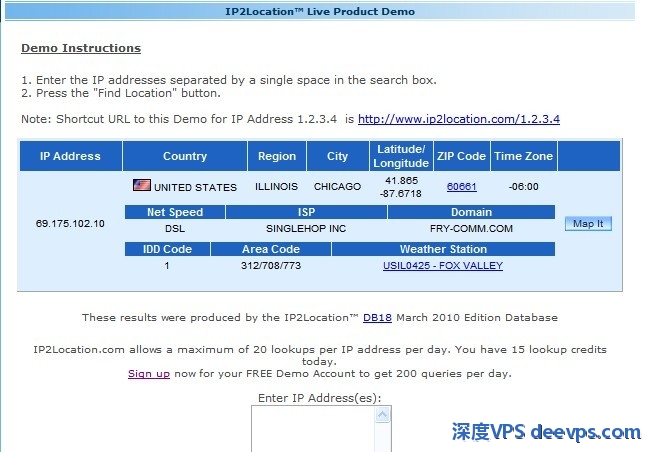This screenshot has width=652, height=452.
Task: Open ZIP code 60661 link
Action: [461, 187]
